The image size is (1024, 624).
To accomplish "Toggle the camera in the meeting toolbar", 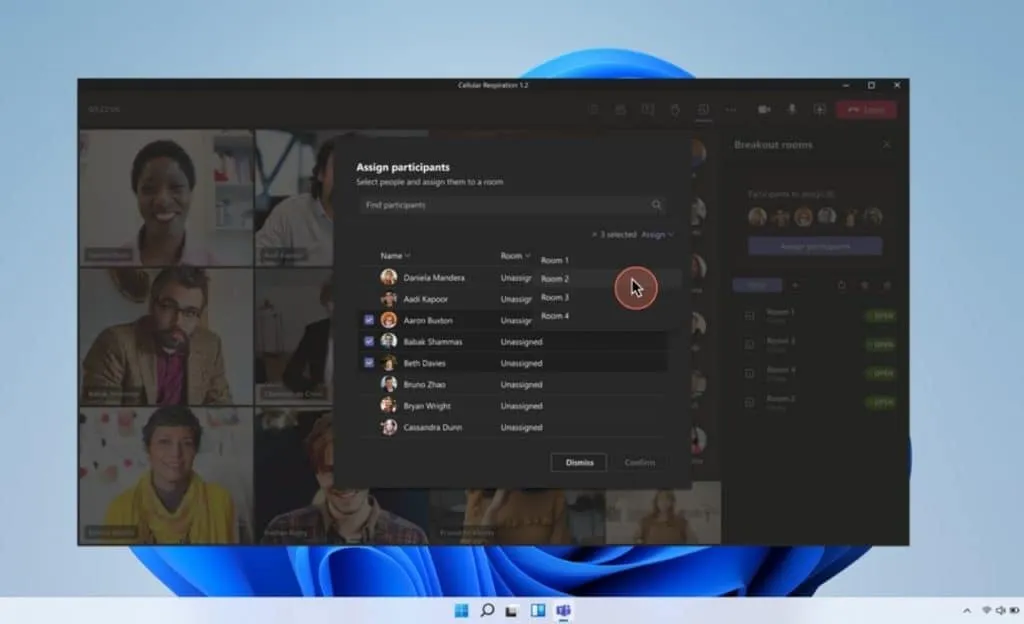I will click(x=764, y=109).
